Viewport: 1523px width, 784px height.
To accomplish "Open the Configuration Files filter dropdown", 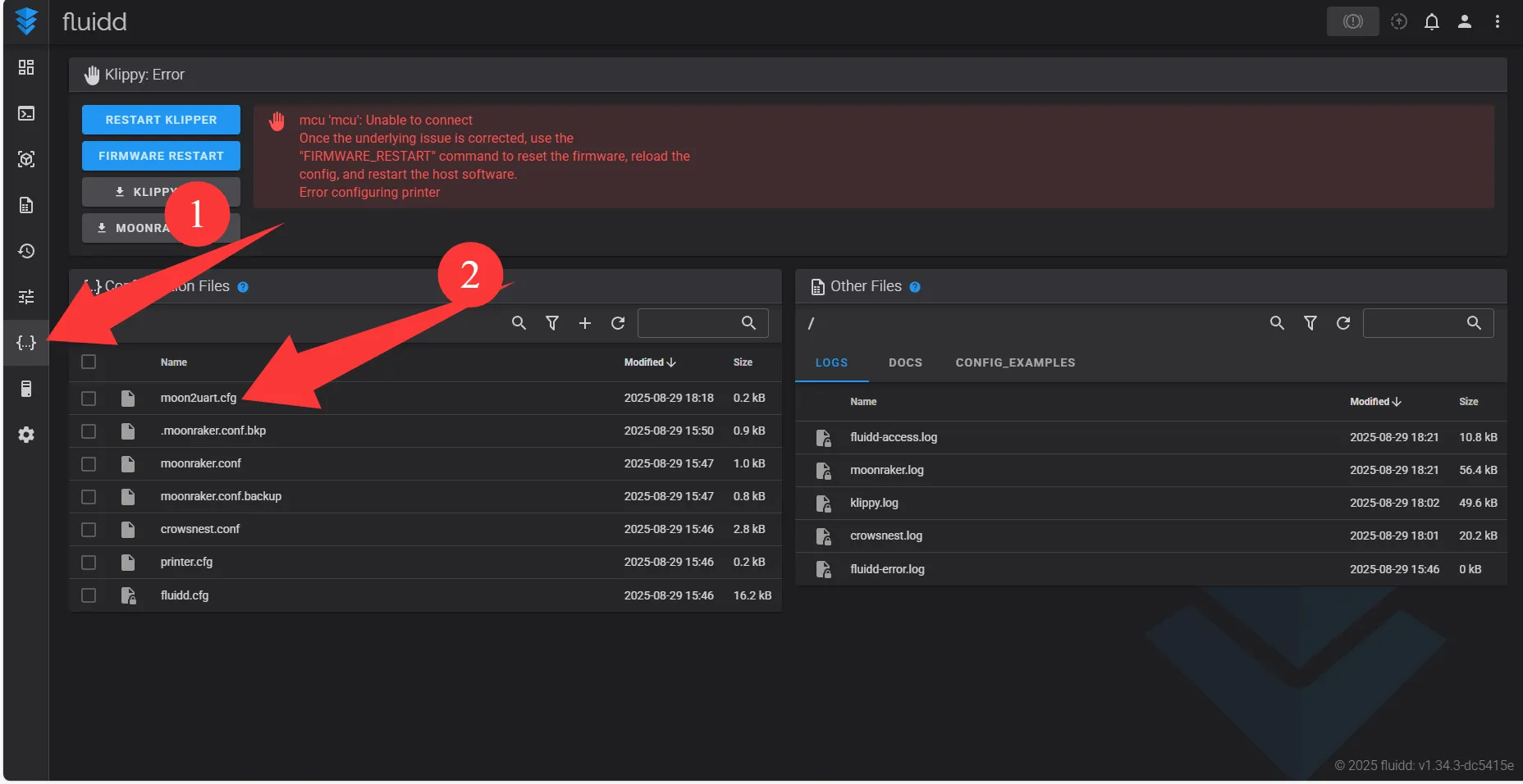I will (552, 323).
